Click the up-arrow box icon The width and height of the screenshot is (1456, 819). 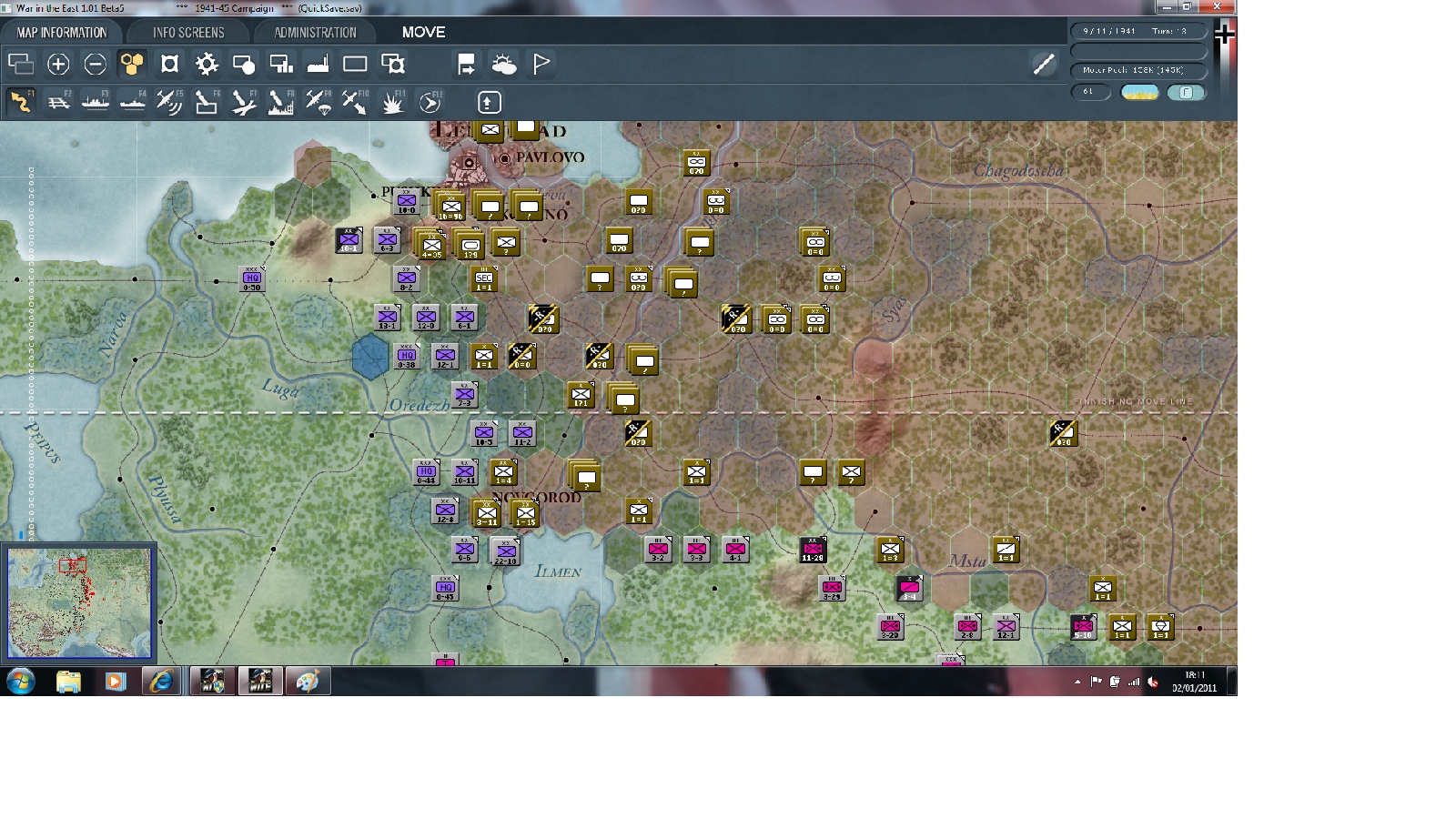click(489, 102)
